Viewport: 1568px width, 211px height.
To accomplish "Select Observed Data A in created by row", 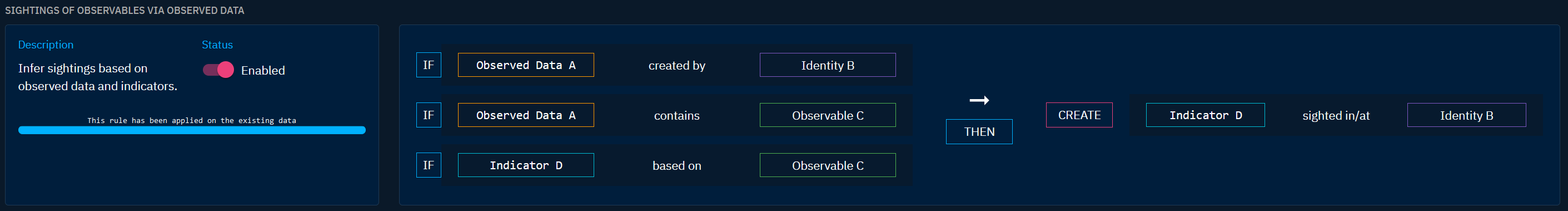I will point(525,65).
